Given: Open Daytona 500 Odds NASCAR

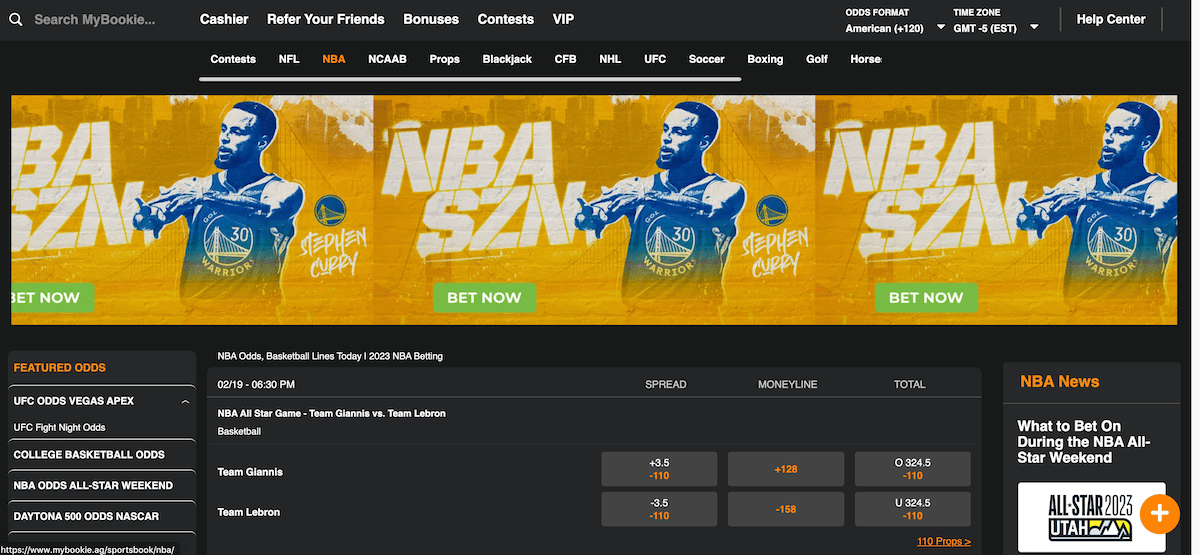Looking at the screenshot, I should click(x=86, y=517).
